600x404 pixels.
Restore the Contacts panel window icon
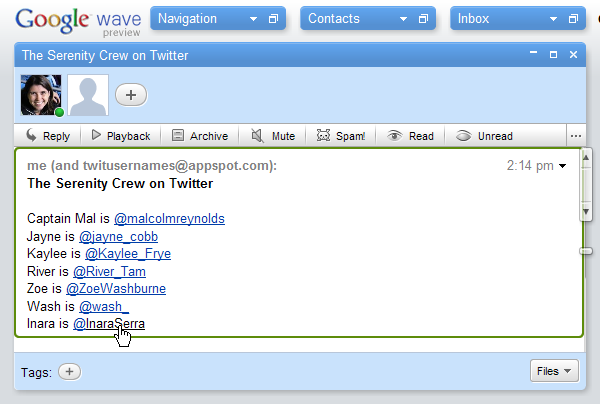pyautogui.click(x=423, y=18)
